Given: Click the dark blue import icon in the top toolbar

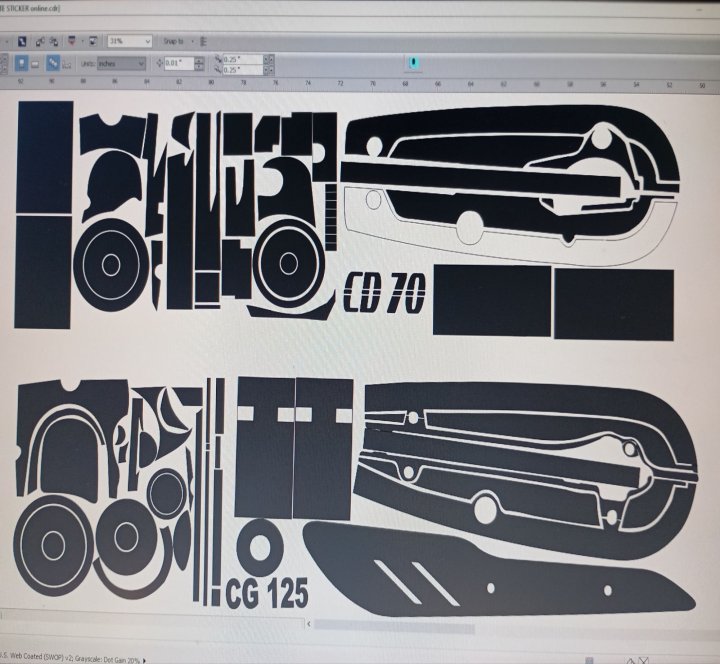Looking at the screenshot, I should [22, 42].
